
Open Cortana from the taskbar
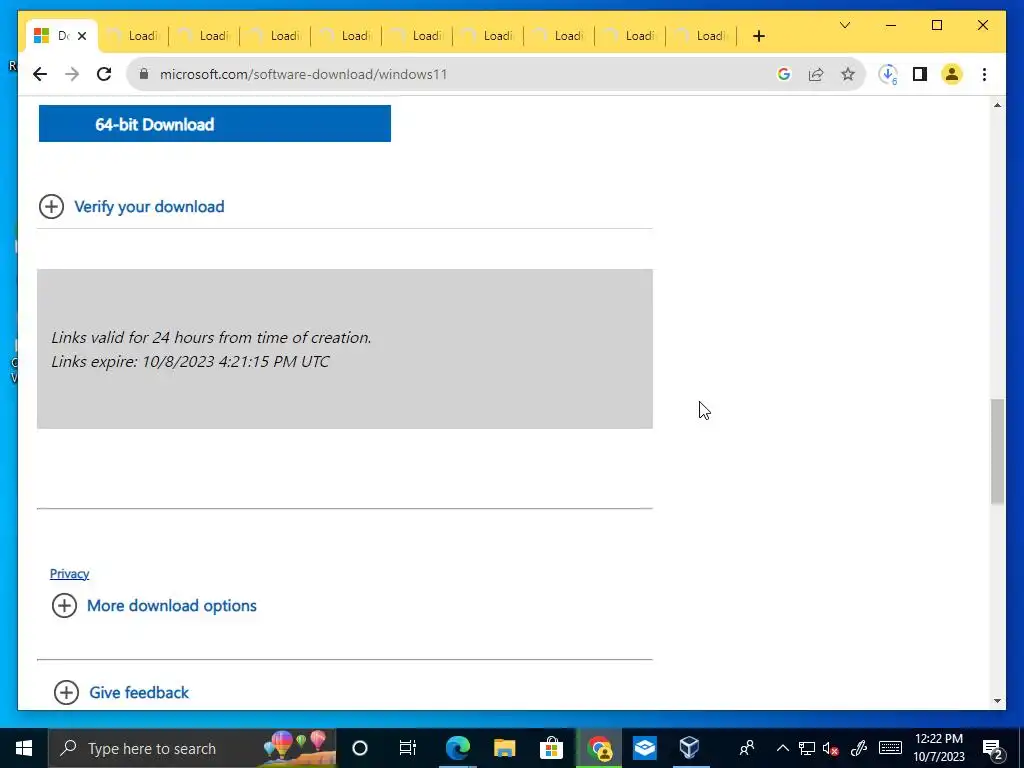click(x=360, y=748)
